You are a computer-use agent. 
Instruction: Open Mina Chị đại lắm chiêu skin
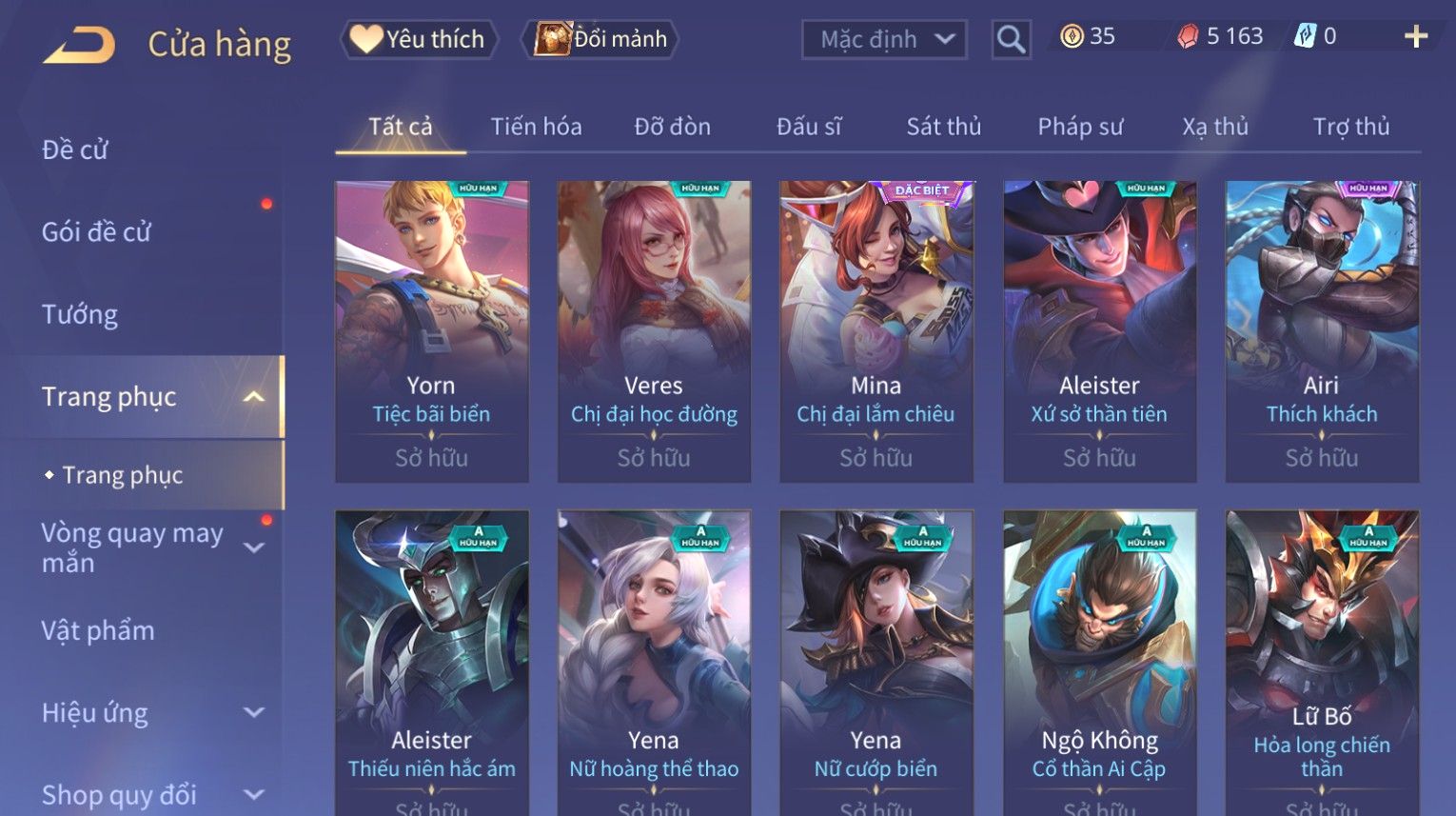tap(876, 331)
